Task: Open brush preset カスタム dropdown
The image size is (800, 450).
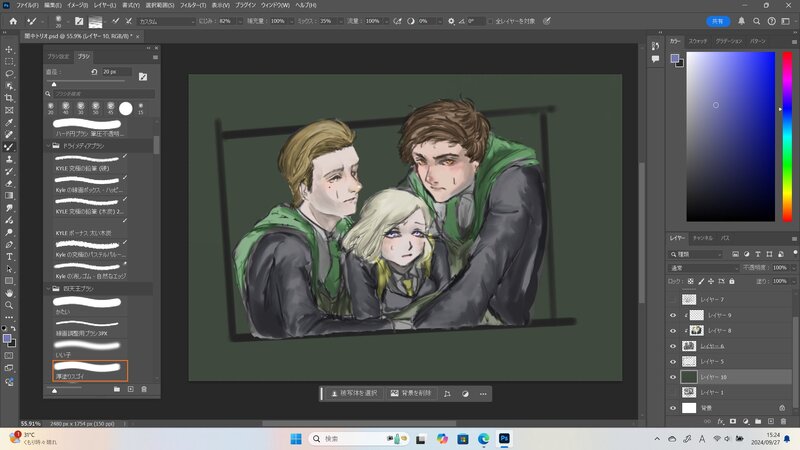Action: 166,21
